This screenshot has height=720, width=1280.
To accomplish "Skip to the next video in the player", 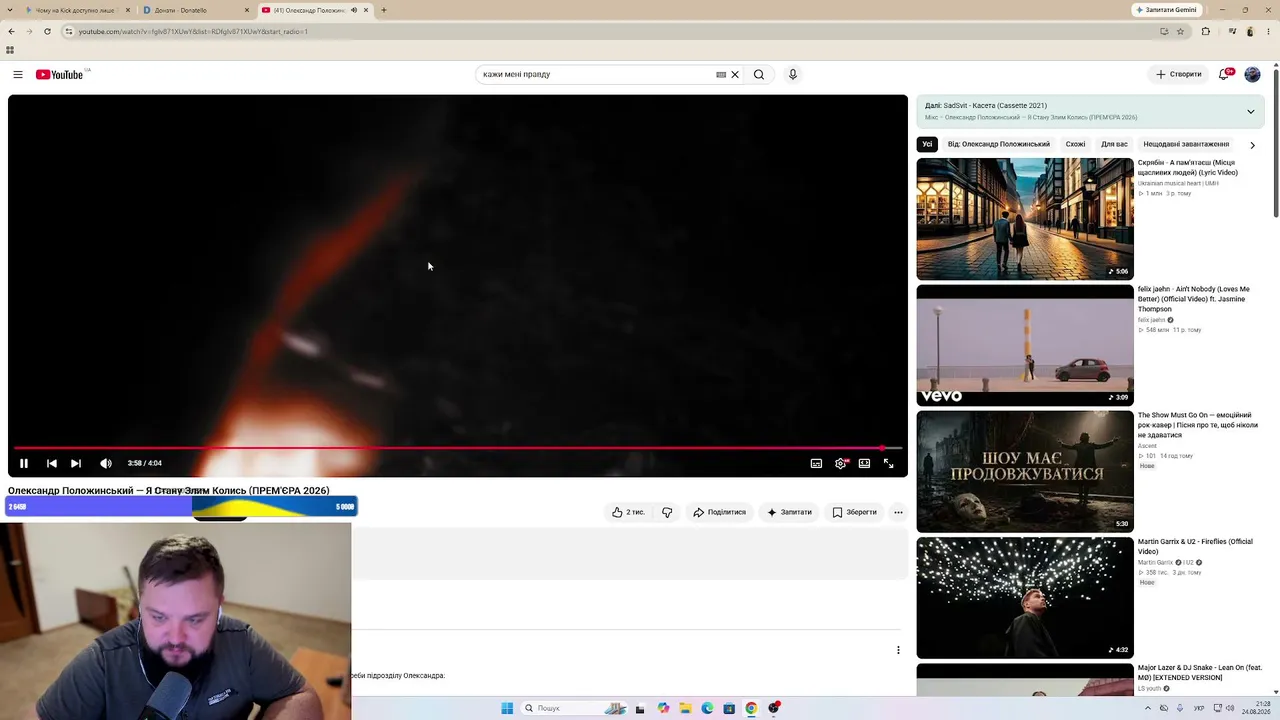I will pyautogui.click(x=76, y=463).
